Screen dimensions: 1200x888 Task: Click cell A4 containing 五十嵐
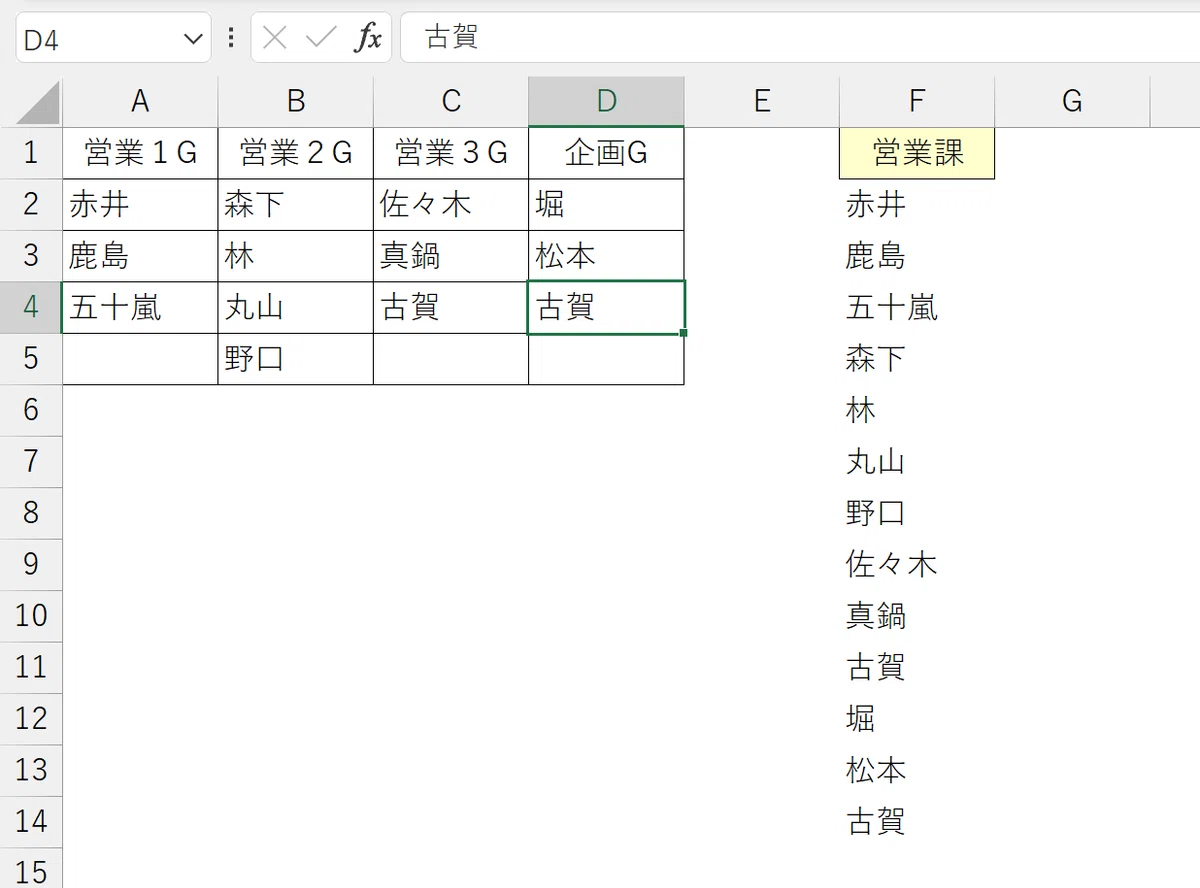pyautogui.click(x=140, y=308)
